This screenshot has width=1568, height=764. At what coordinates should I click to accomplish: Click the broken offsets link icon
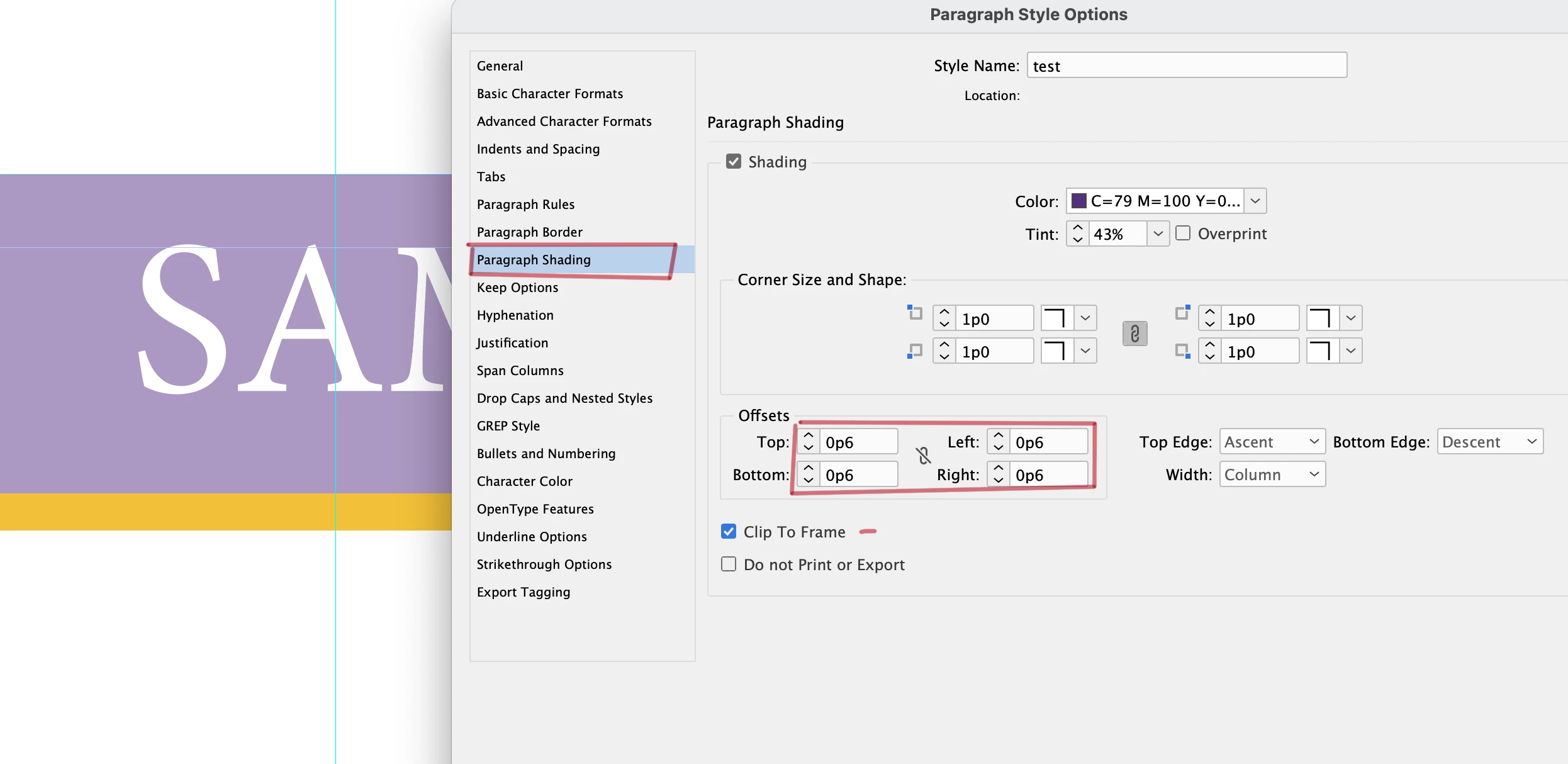923,456
